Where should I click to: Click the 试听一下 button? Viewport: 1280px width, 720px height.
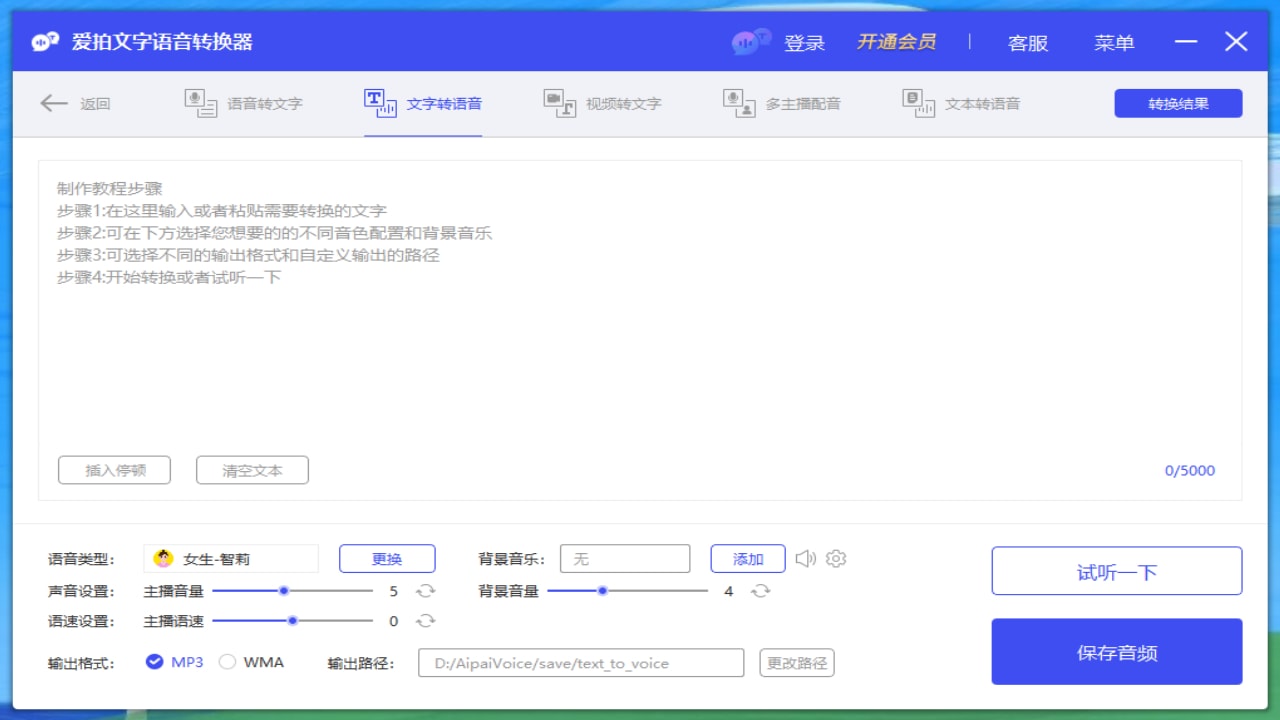tap(1116, 570)
